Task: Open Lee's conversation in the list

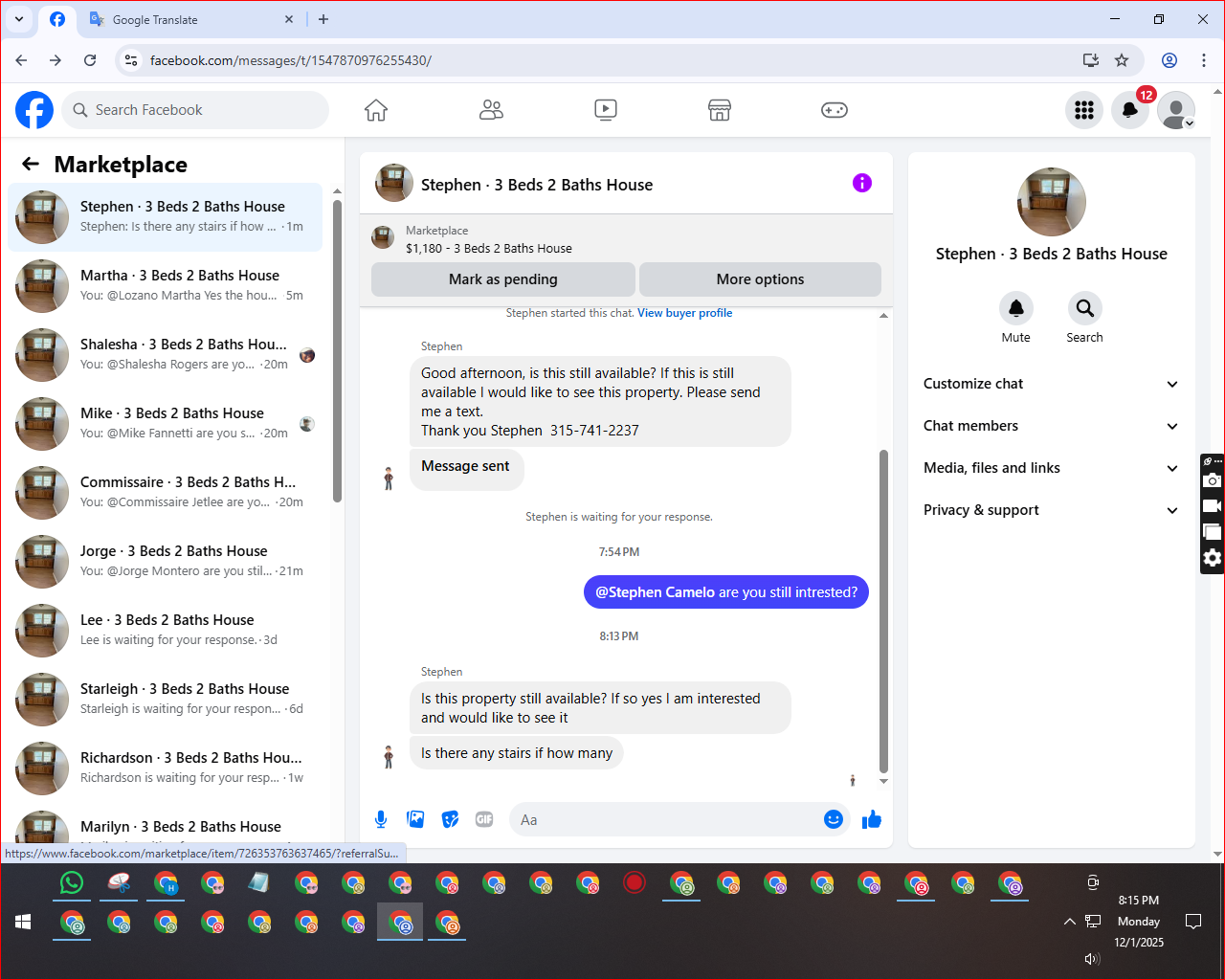Action: click(x=166, y=631)
